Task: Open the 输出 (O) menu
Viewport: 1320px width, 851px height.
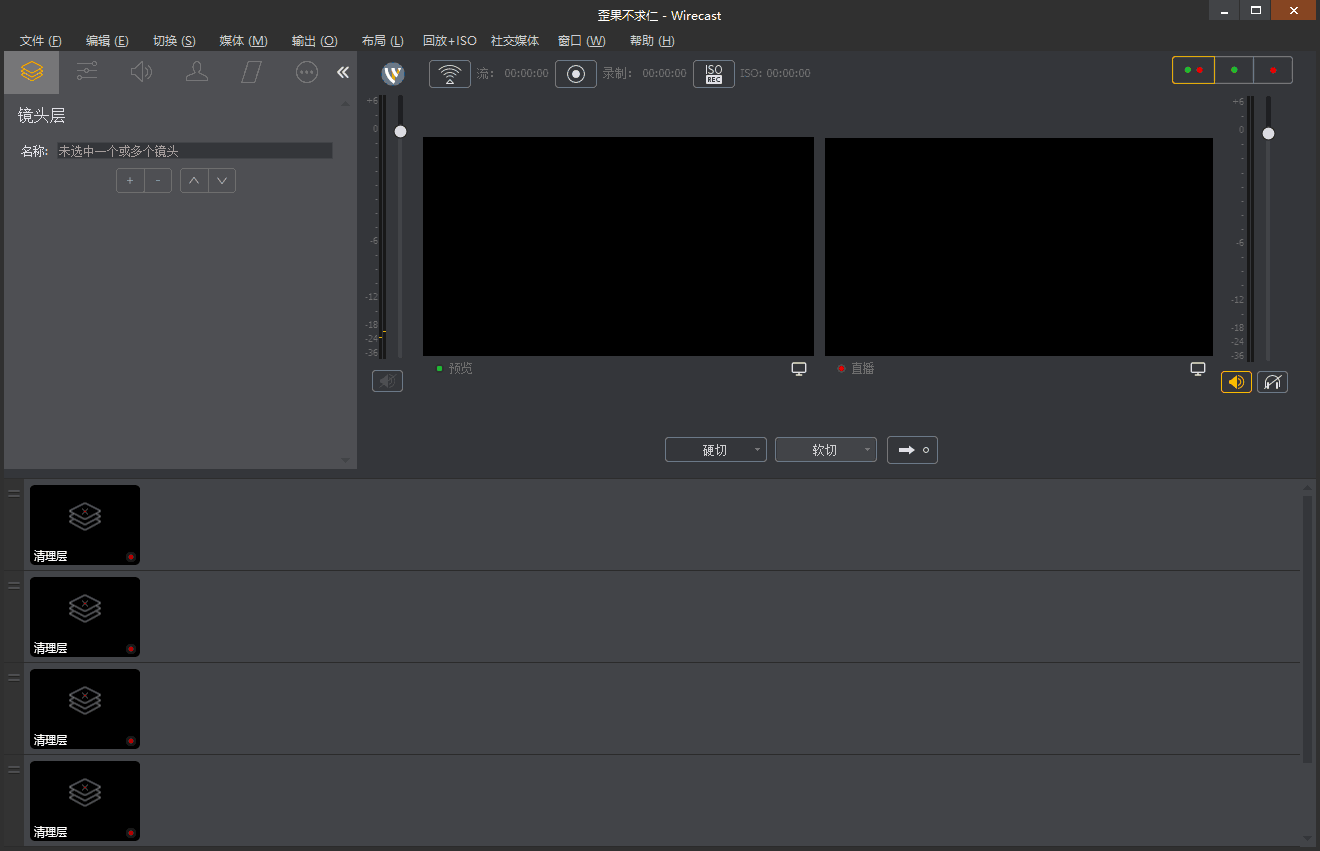Action: (314, 41)
